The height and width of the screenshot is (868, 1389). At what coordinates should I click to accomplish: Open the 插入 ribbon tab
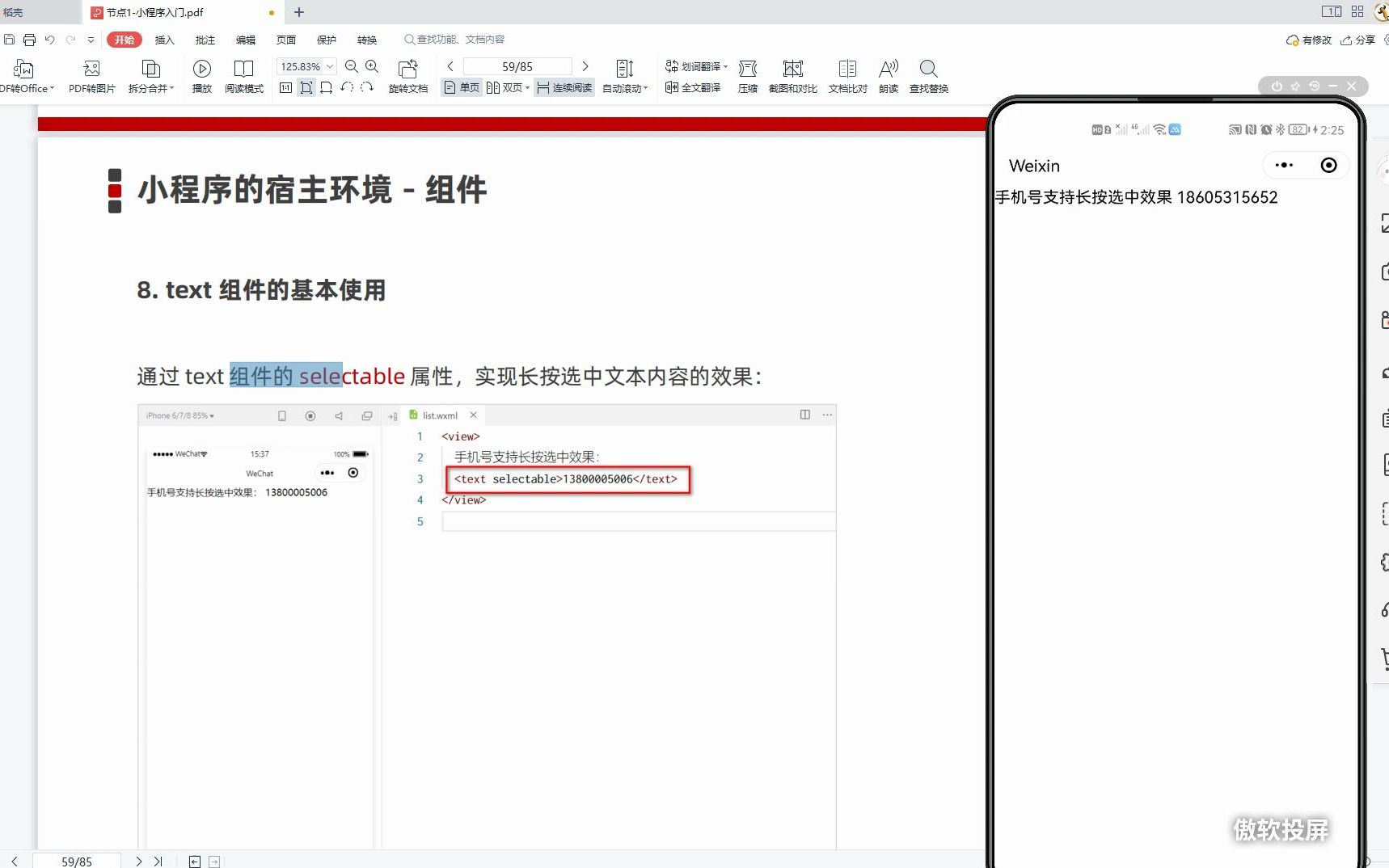coord(164,40)
